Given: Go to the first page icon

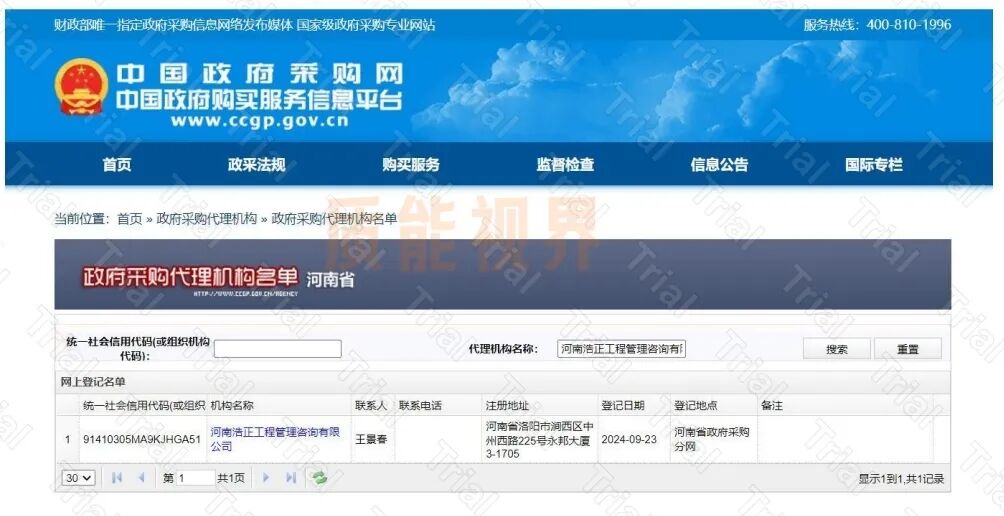Looking at the screenshot, I should click(117, 478).
